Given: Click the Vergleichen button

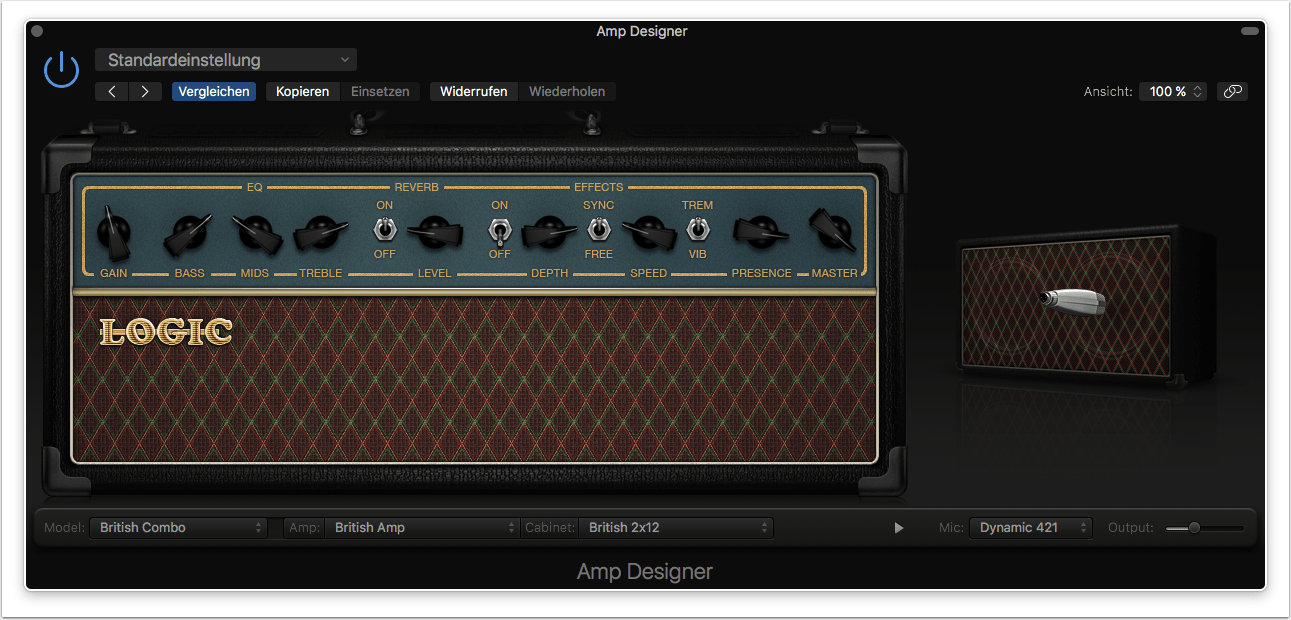Looking at the screenshot, I should (x=213, y=91).
